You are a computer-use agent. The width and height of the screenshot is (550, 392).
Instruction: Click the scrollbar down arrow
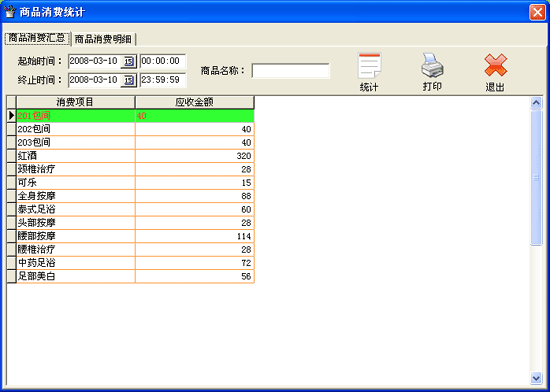pos(536,378)
